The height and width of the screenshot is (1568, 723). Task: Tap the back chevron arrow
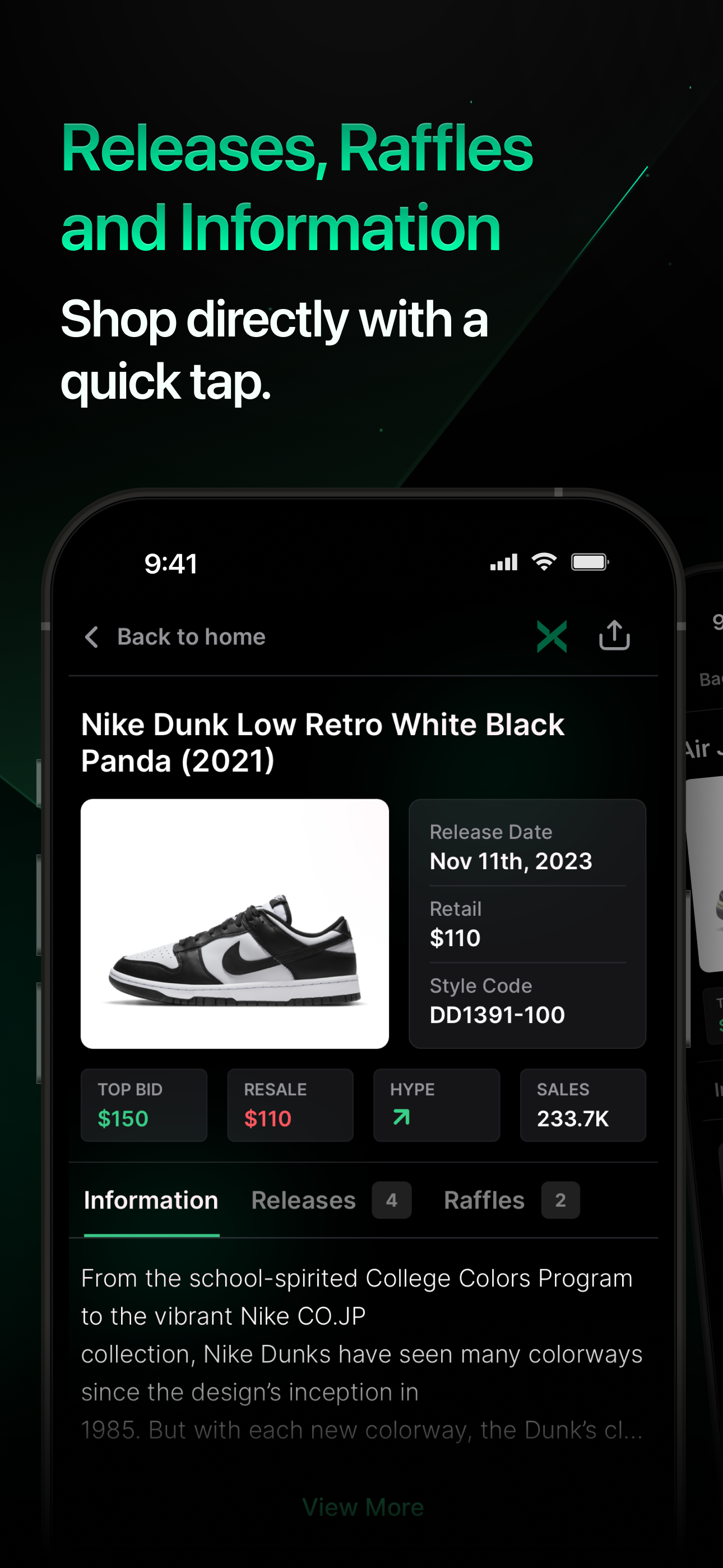(x=91, y=637)
